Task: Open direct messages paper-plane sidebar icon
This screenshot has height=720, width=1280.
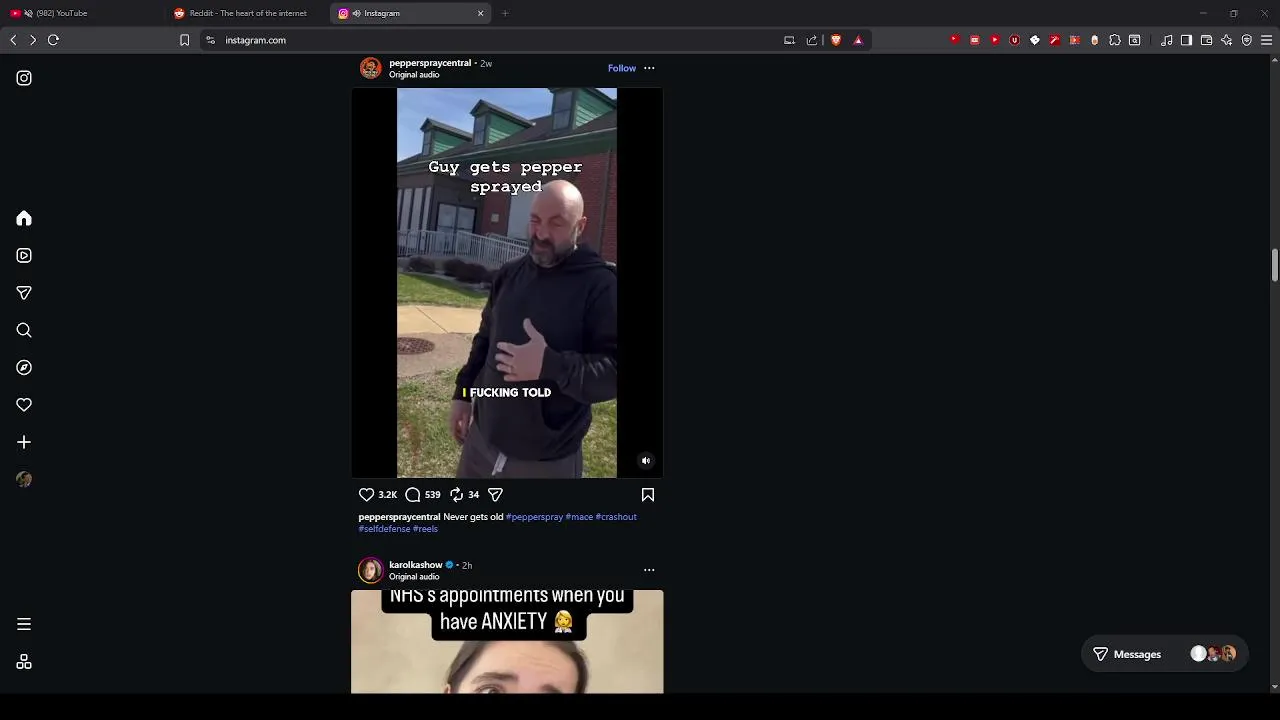Action: pos(24,293)
